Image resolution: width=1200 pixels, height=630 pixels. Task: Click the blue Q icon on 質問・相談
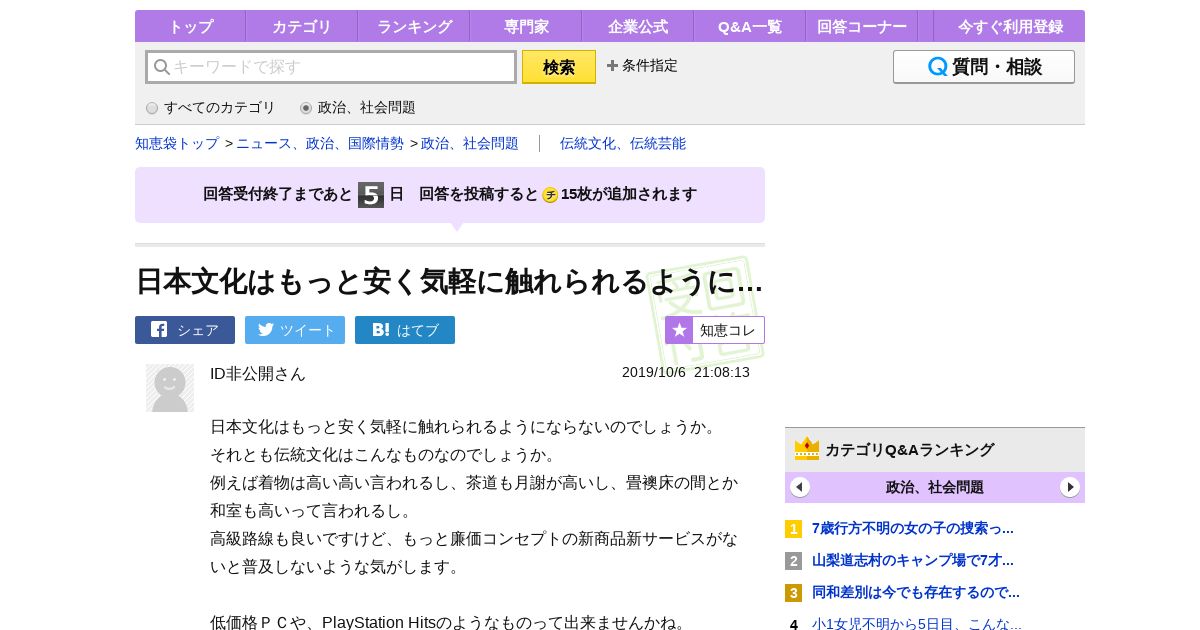(938, 67)
